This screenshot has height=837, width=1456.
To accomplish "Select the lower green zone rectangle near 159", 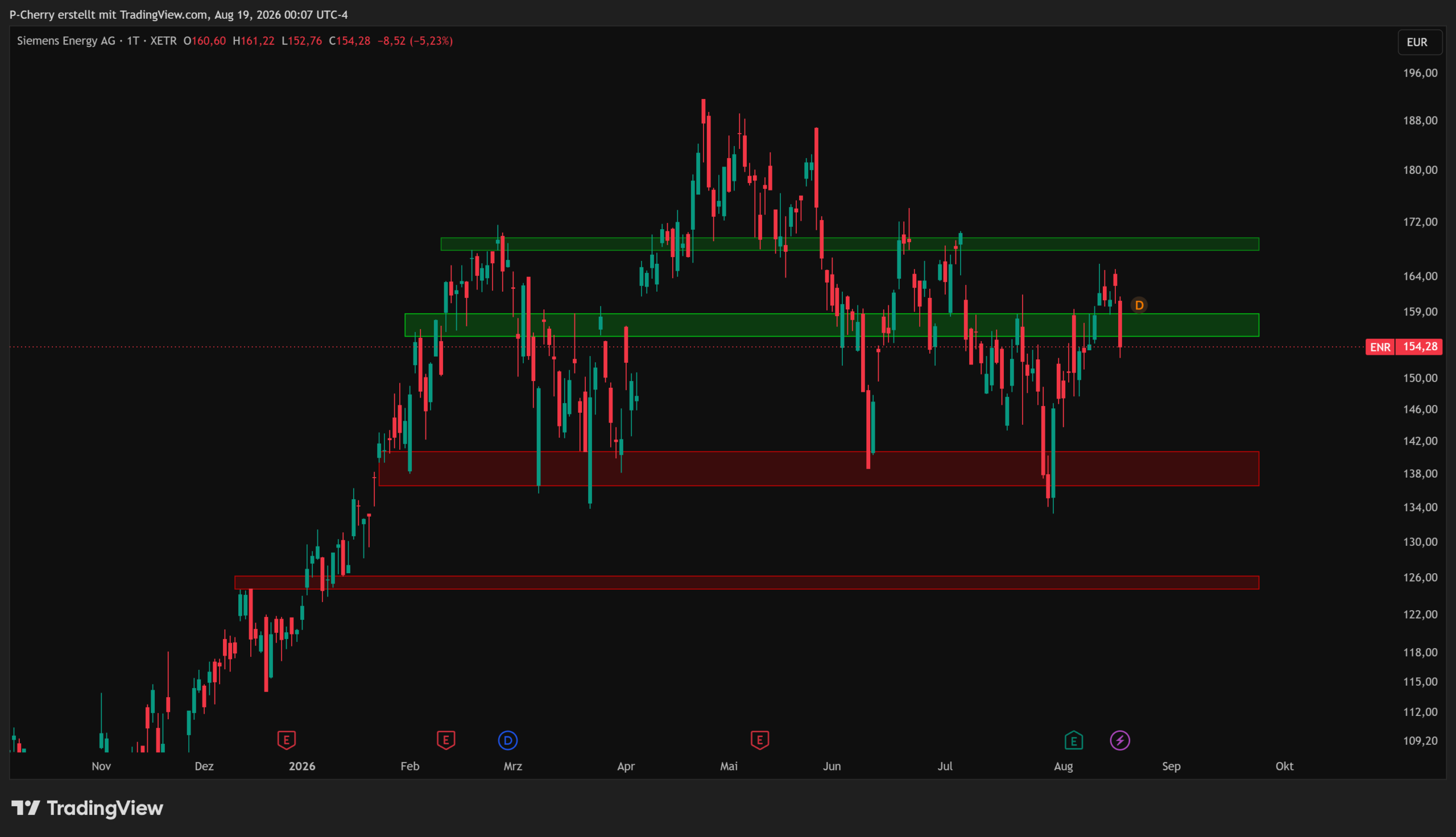I will (832, 325).
